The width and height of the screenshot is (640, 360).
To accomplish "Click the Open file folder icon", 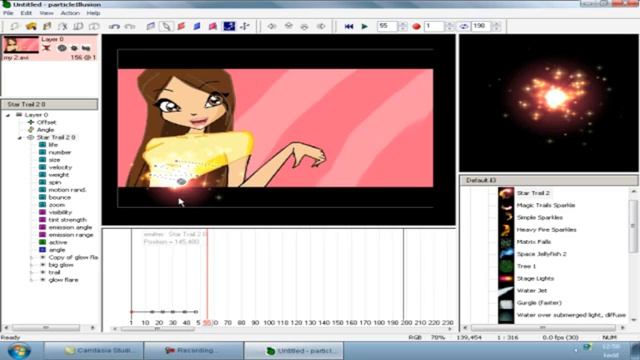I will [31, 27].
